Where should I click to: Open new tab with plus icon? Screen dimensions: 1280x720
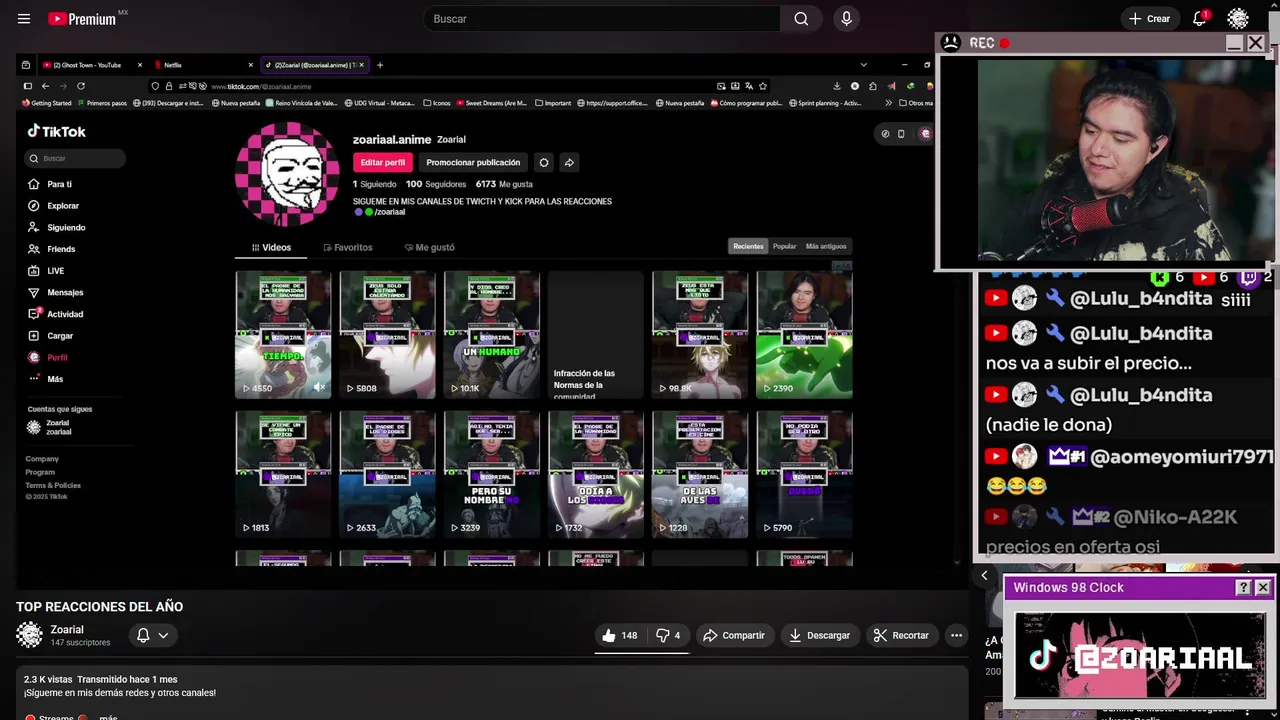coord(380,65)
